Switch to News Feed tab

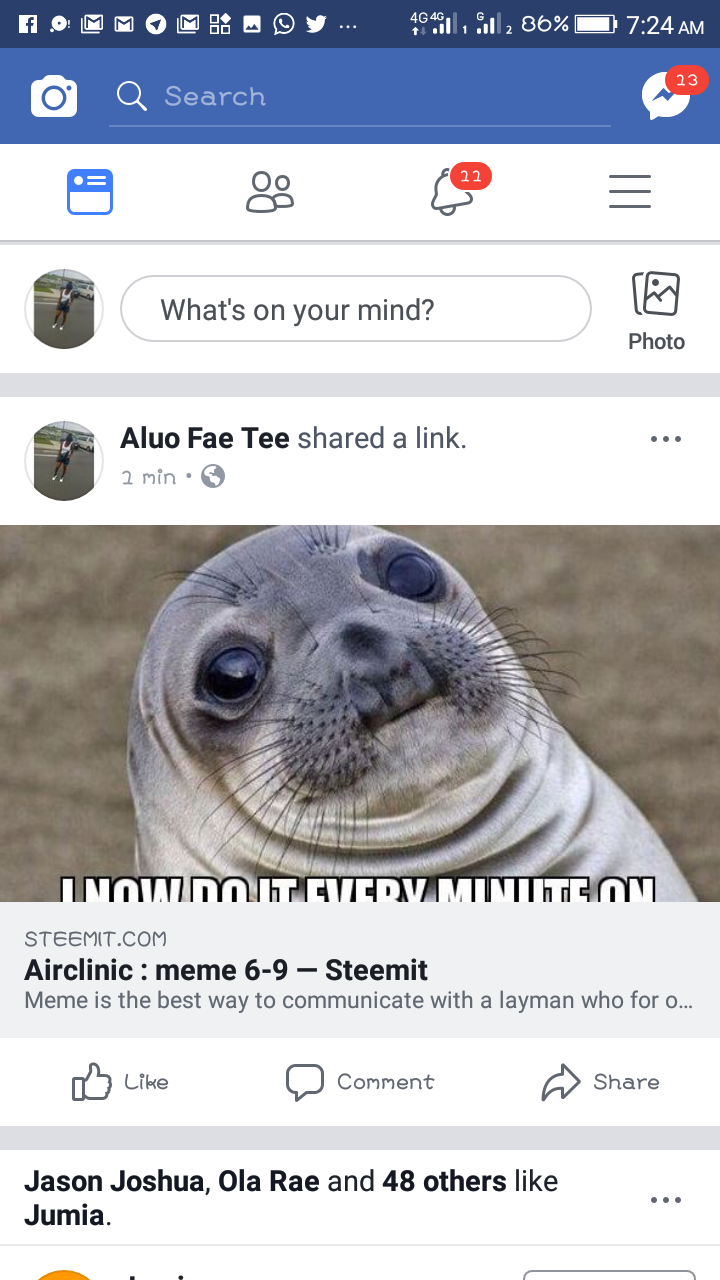click(90, 192)
